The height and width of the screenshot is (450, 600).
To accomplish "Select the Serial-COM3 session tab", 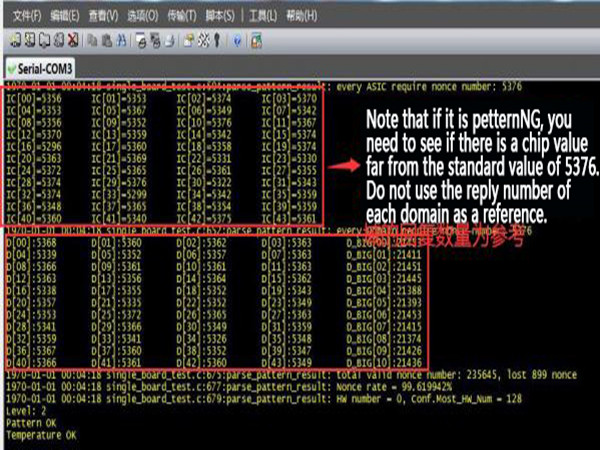I will pyautogui.click(x=40, y=69).
